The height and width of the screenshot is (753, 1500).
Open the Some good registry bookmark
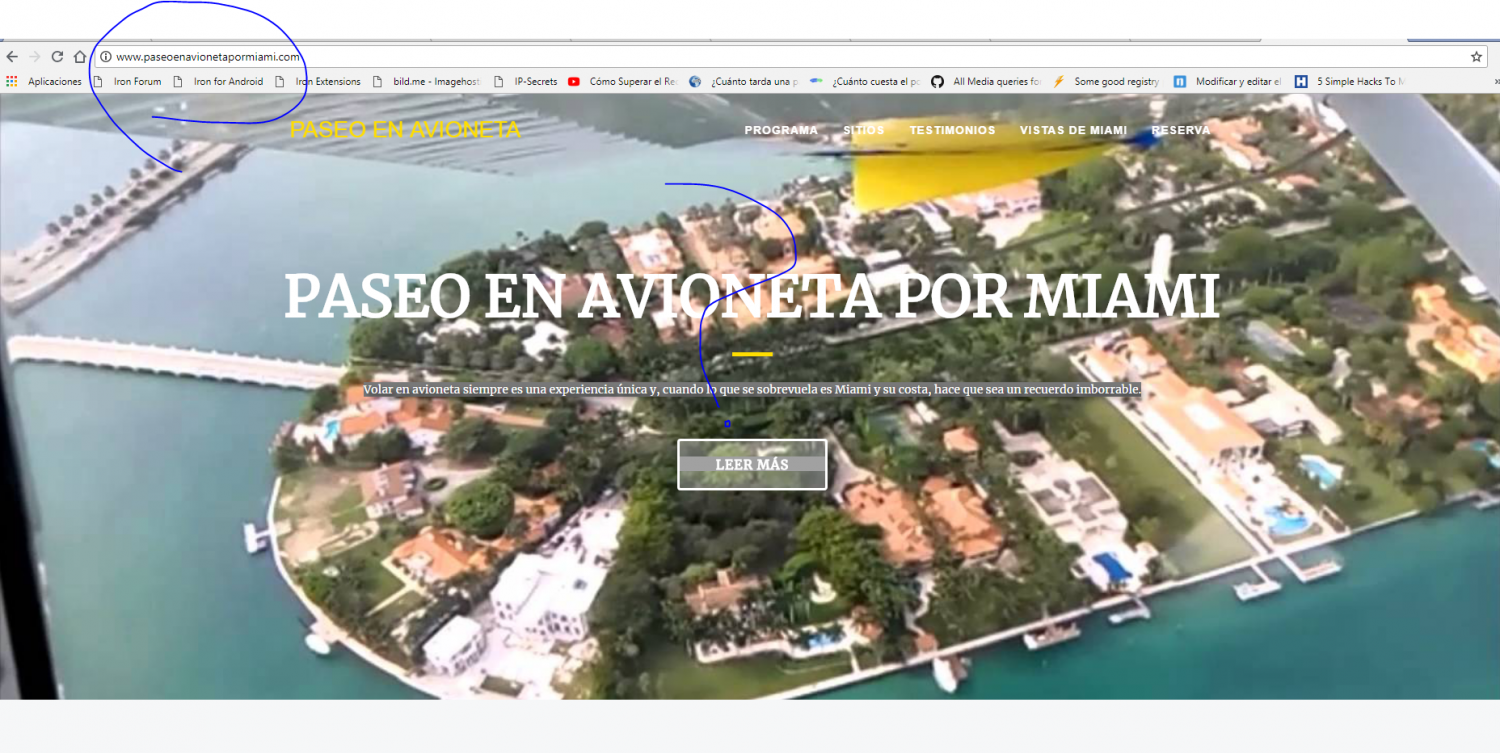pyautogui.click(x=1106, y=82)
